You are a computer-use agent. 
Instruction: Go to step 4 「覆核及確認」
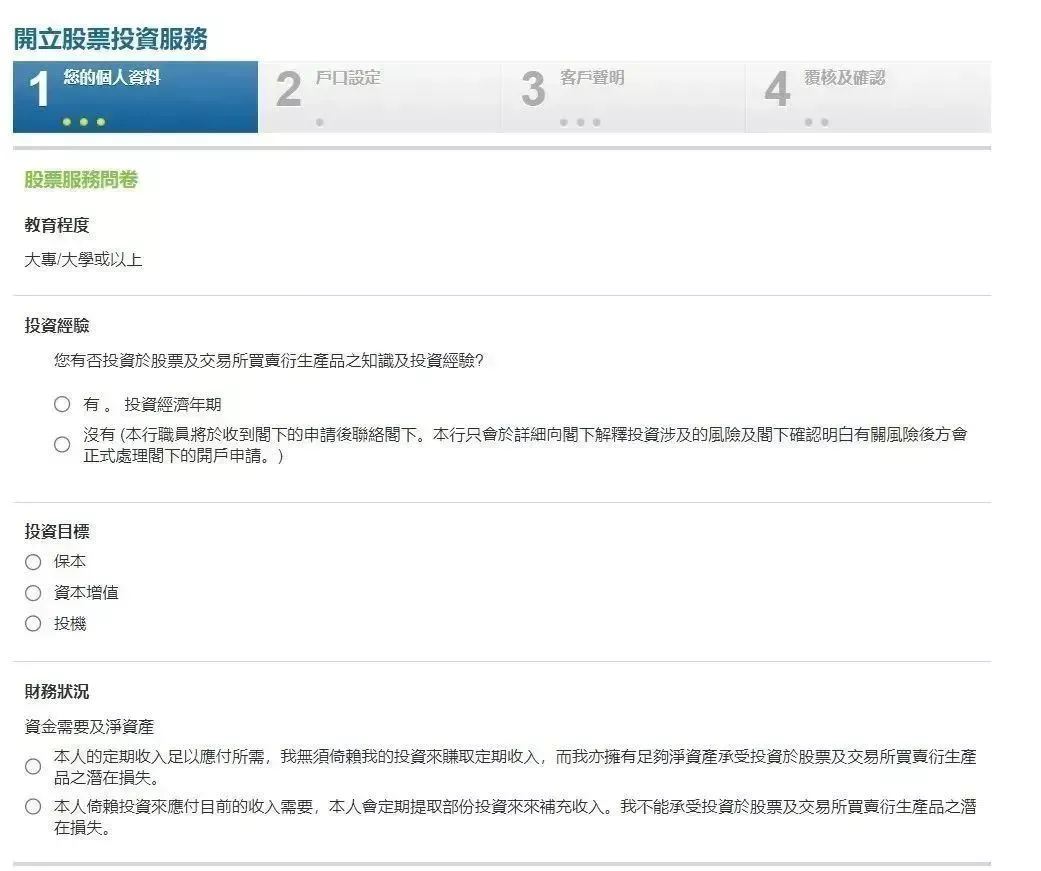[x=866, y=95]
